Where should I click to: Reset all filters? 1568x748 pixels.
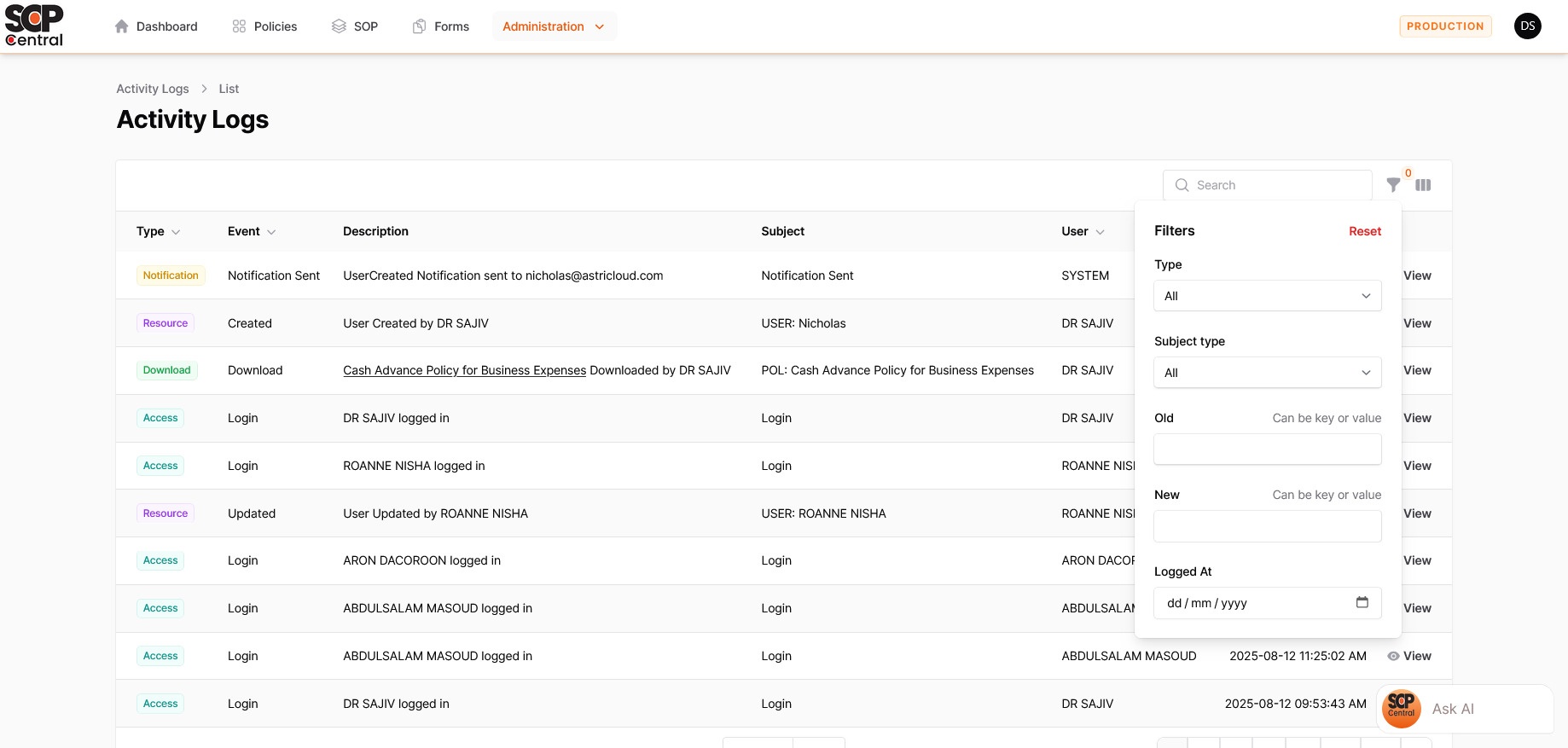tap(1364, 231)
